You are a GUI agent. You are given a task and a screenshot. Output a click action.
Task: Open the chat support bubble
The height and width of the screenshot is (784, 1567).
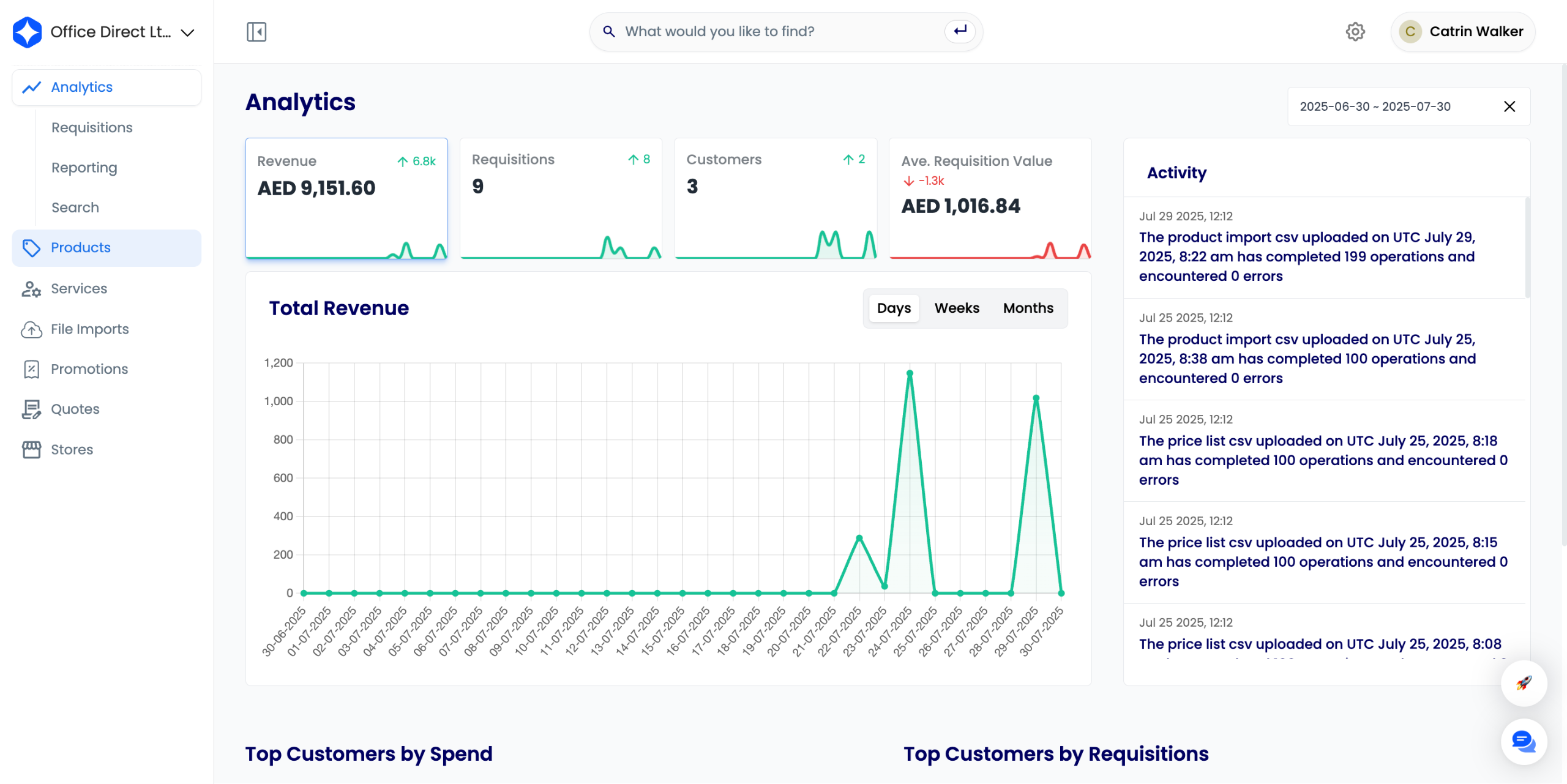point(1524,742)
